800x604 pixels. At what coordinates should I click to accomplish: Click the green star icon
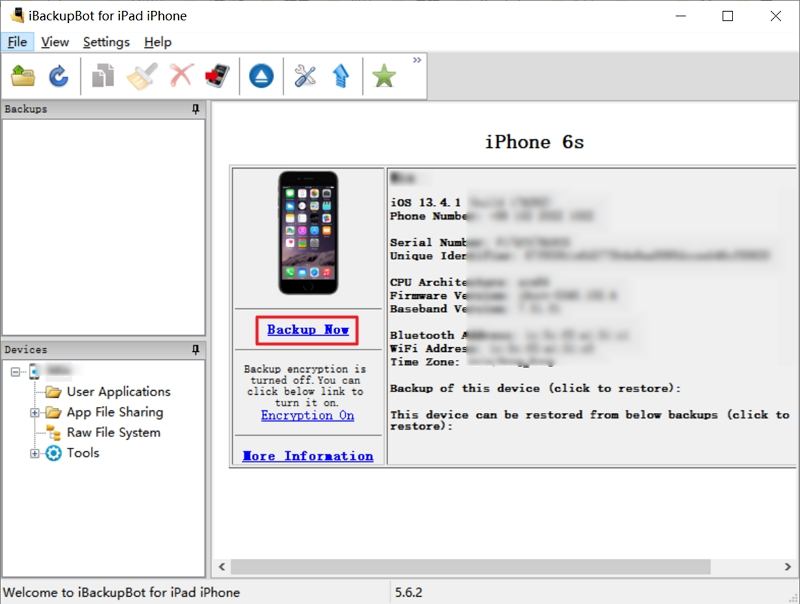pos(384,76)
